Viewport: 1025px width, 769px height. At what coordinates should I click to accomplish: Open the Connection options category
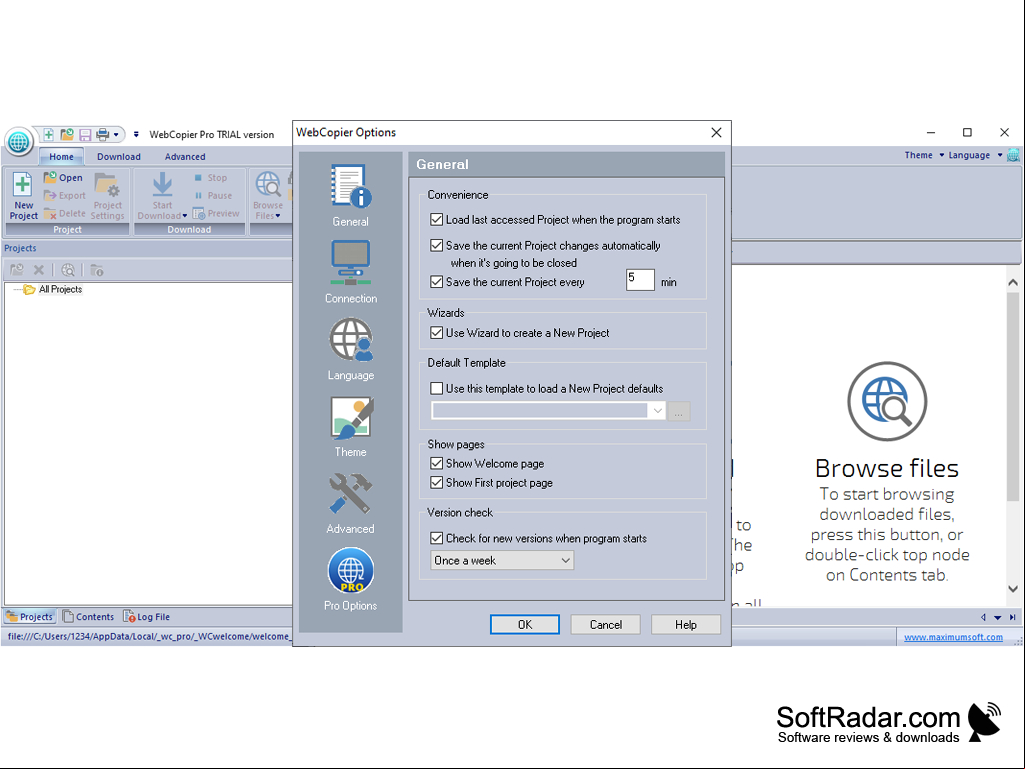(x=350, y=272)
